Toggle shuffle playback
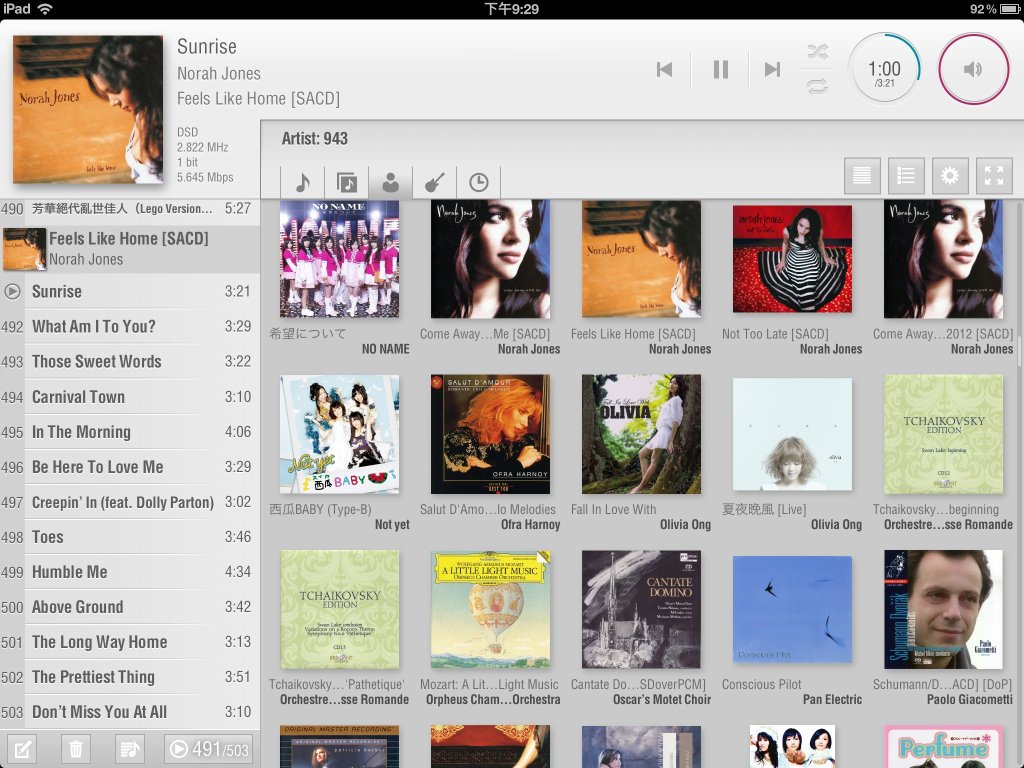Viewport: 1024px width, 768px height. pos(817,52)
